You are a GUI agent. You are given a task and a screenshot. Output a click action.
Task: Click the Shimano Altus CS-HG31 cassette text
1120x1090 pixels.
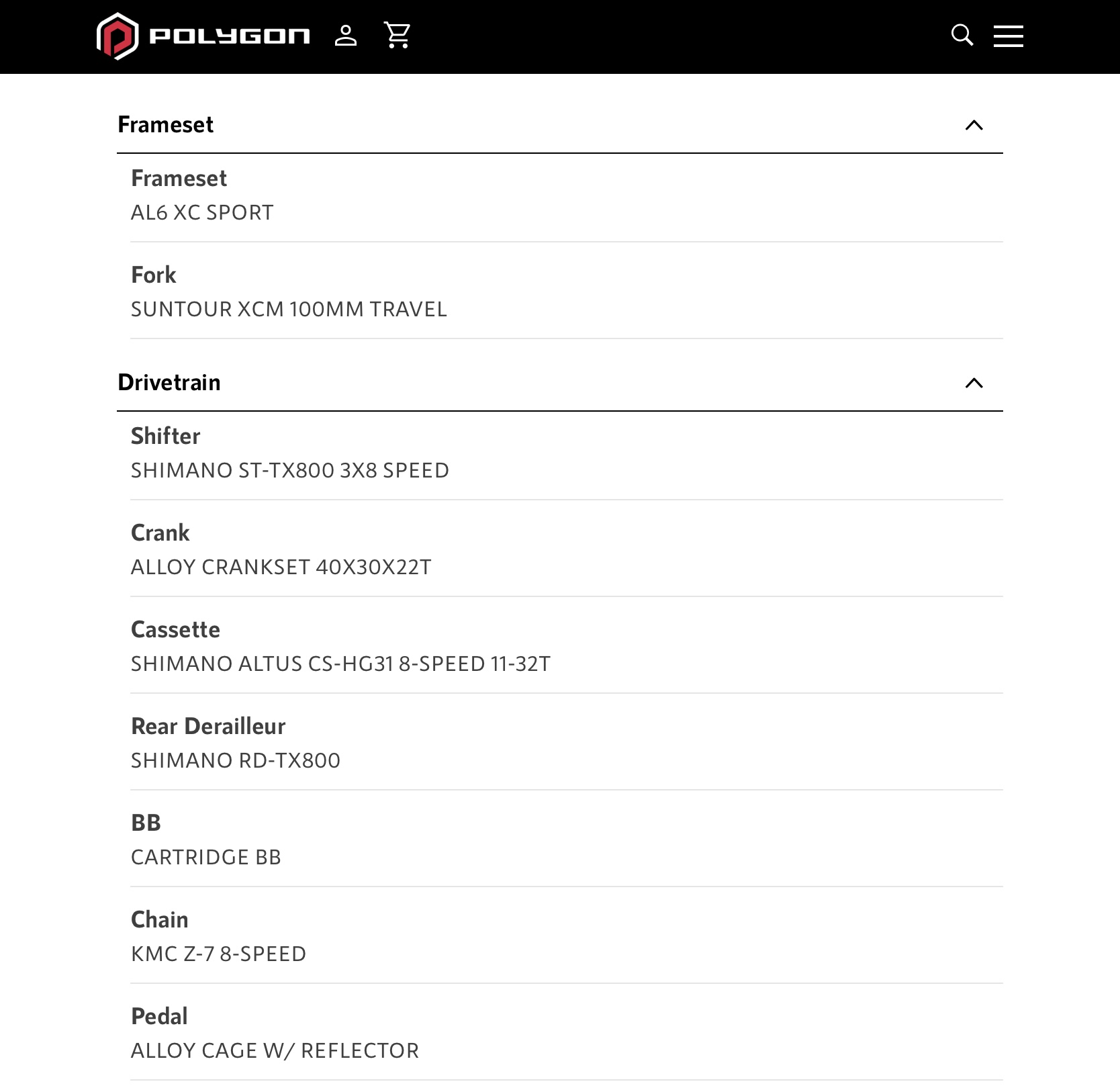pos(340,664)
